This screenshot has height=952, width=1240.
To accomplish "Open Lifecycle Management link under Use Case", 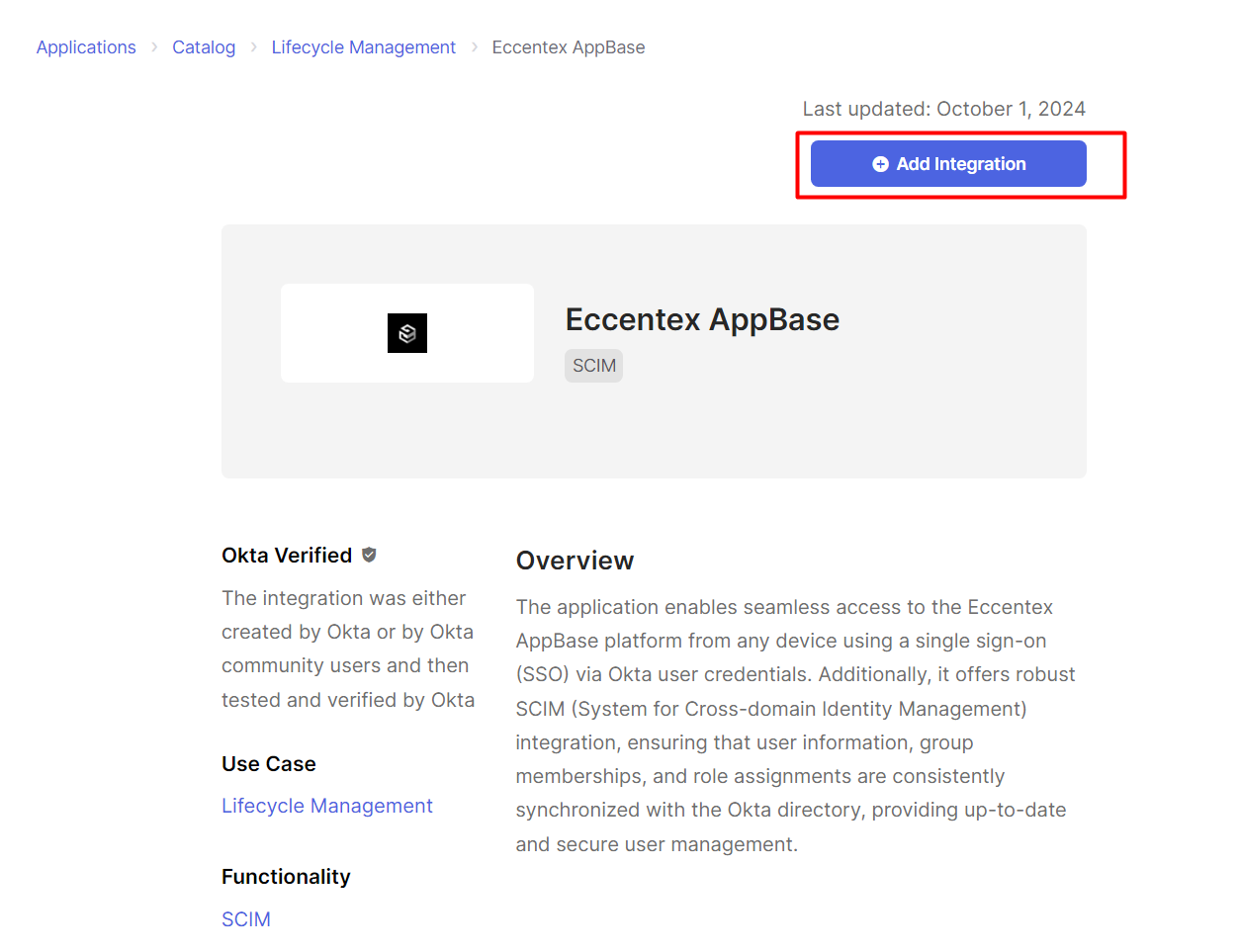I will (327, 806).
